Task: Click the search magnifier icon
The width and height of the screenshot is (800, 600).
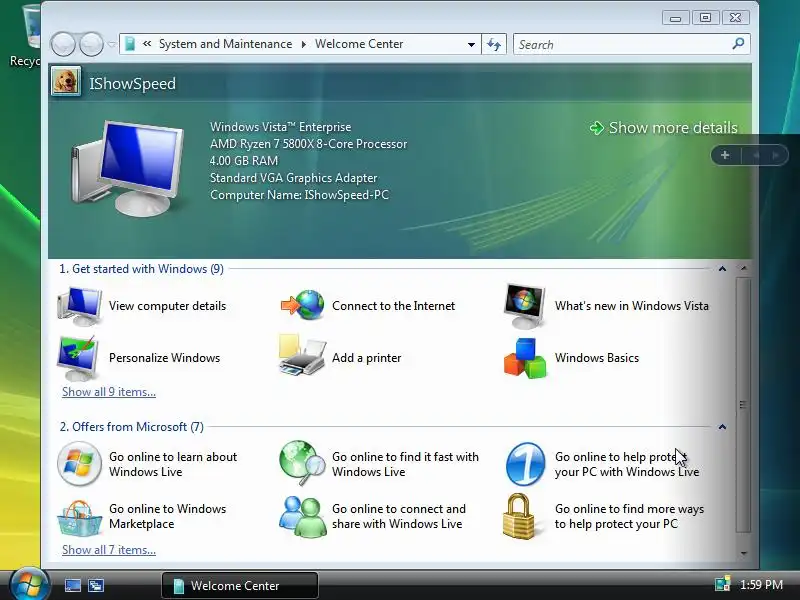Action: [x=738, y=44]
